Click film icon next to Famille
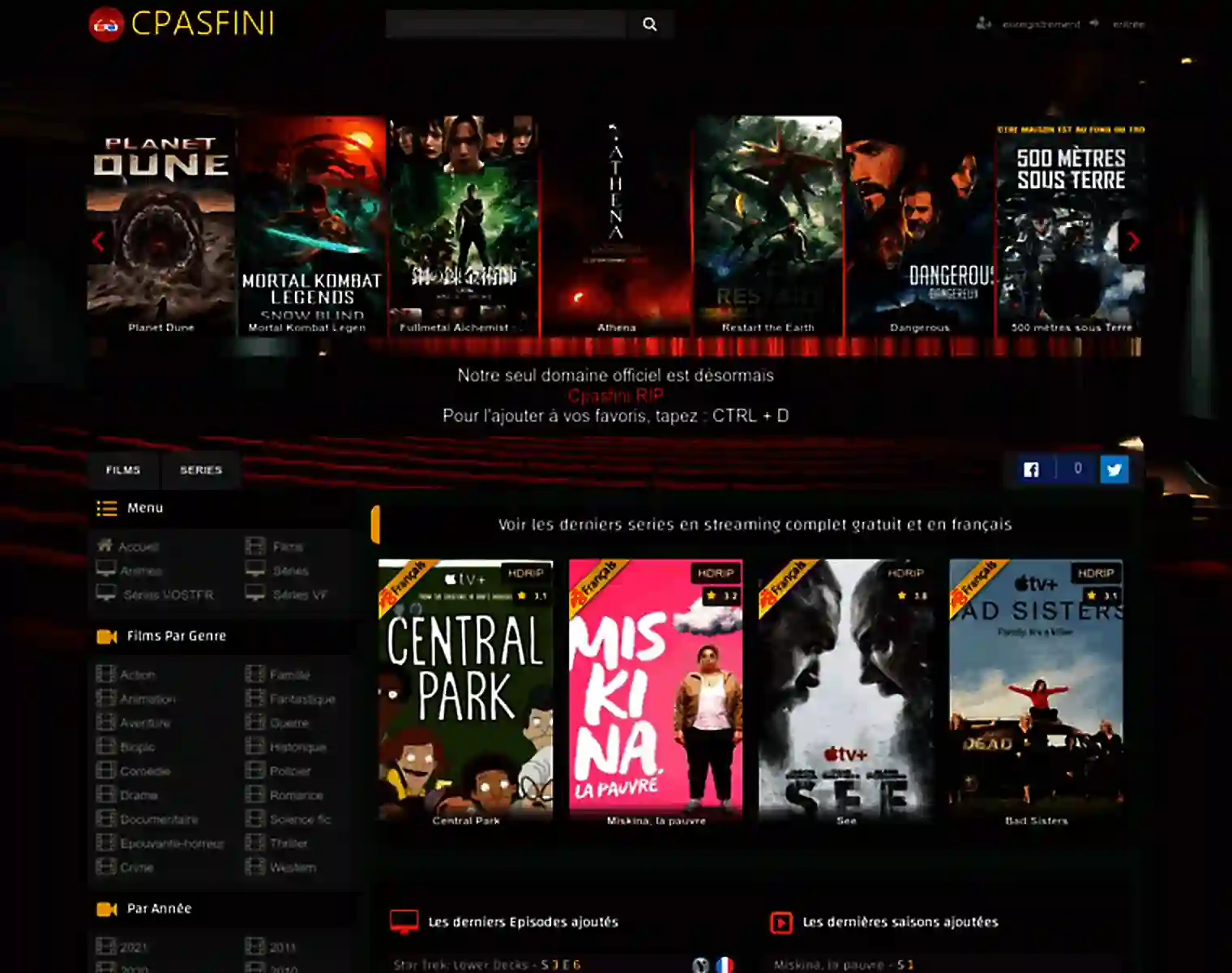Screen dimensions: 1232x973 point(255,674)
